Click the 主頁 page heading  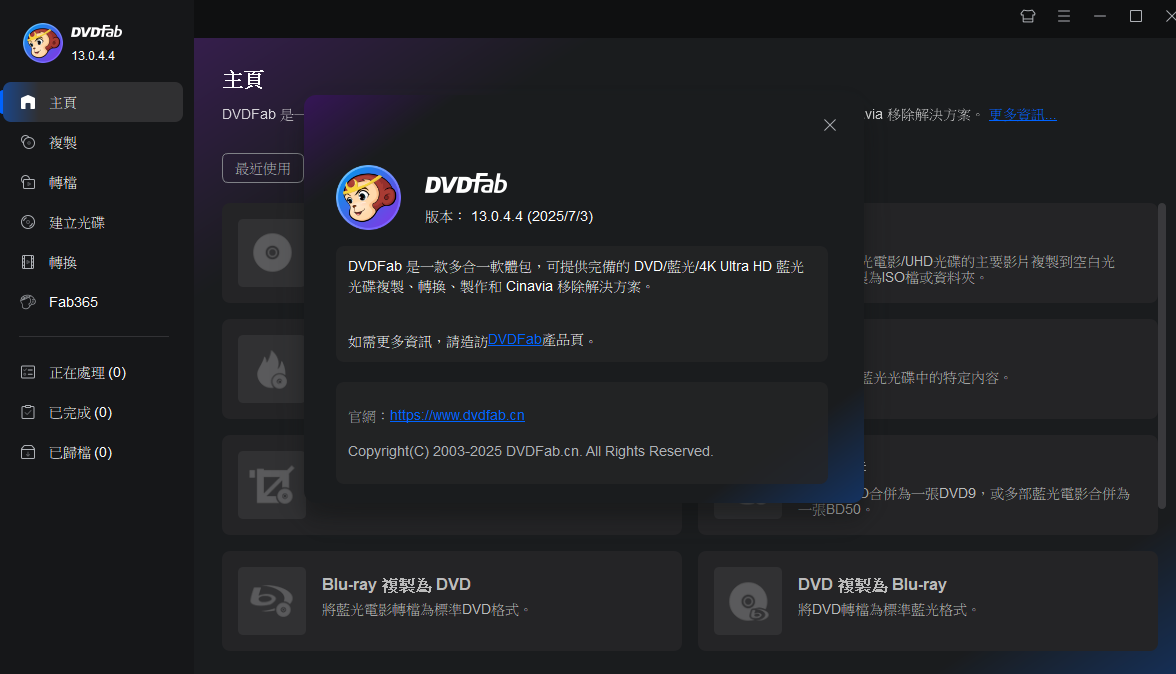pyautogui.click(x=243, y=79)
